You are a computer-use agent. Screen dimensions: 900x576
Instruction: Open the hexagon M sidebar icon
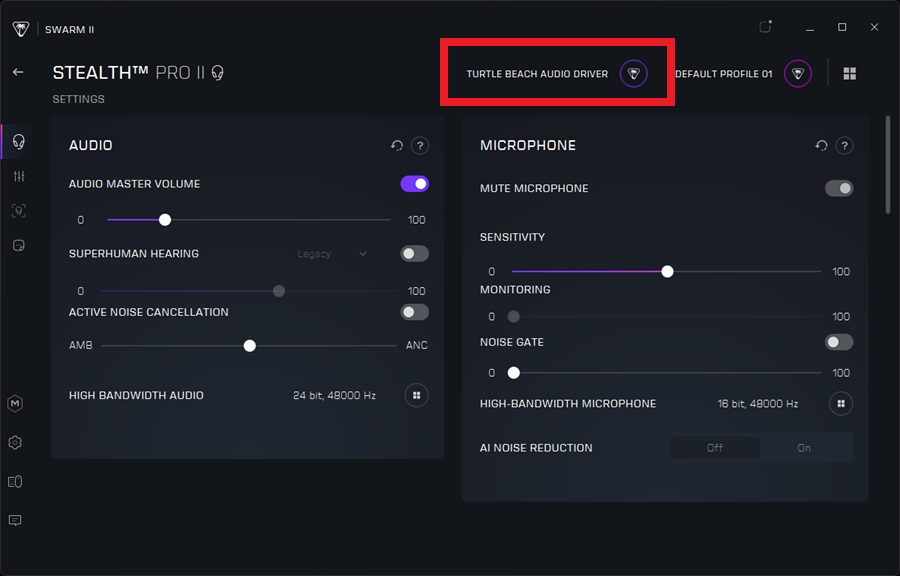15,403
